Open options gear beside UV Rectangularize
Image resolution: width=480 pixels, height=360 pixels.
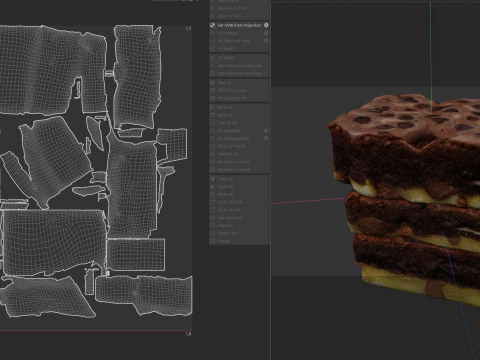point(266,138)
